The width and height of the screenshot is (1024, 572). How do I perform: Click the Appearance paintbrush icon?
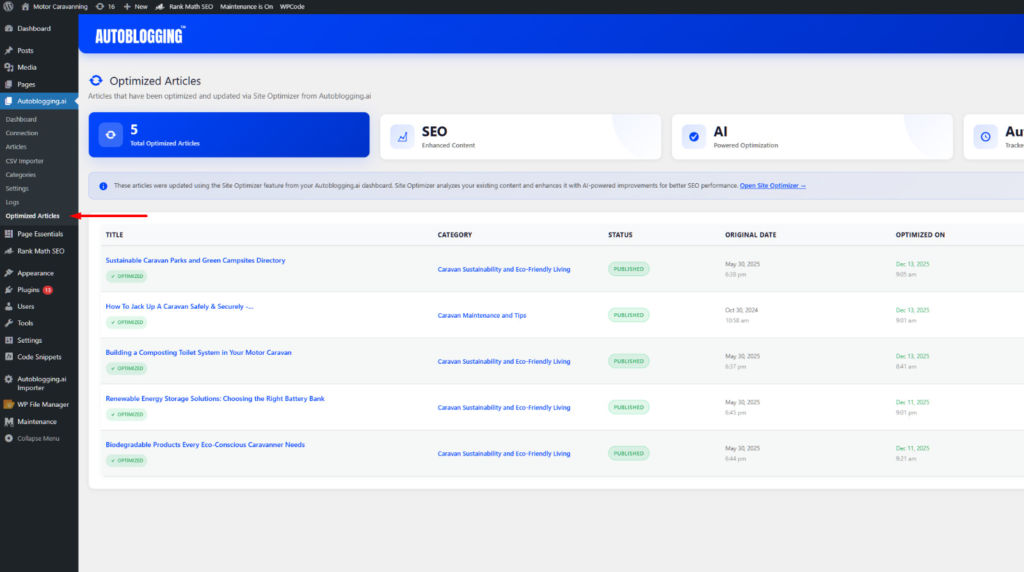coord(9,273)
